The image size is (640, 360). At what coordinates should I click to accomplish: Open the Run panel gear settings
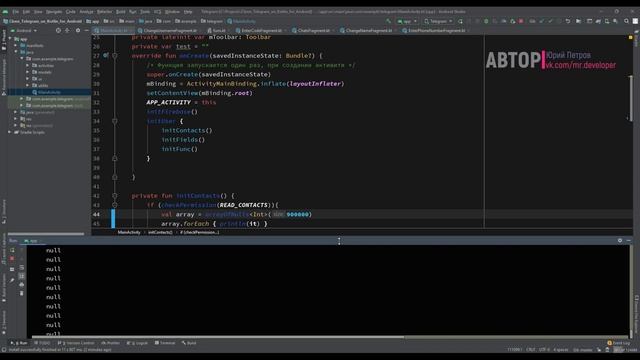620,240
